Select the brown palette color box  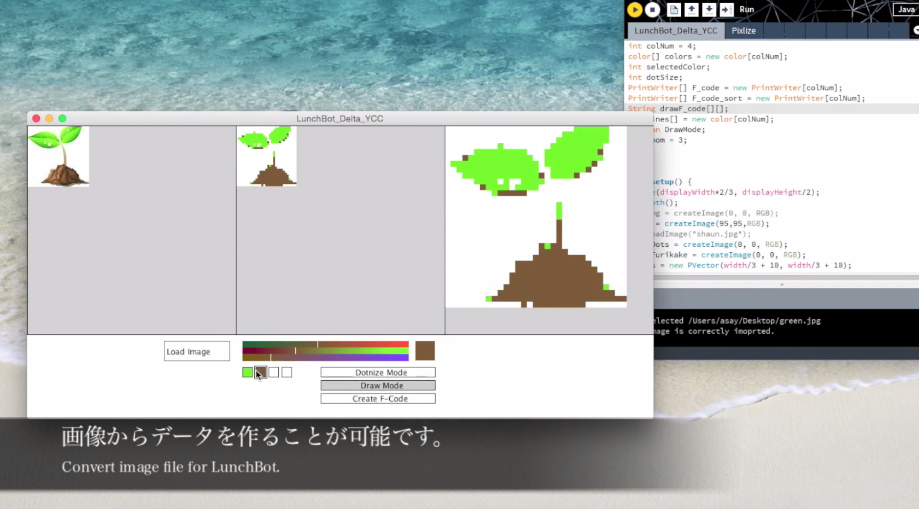point(261,372)
